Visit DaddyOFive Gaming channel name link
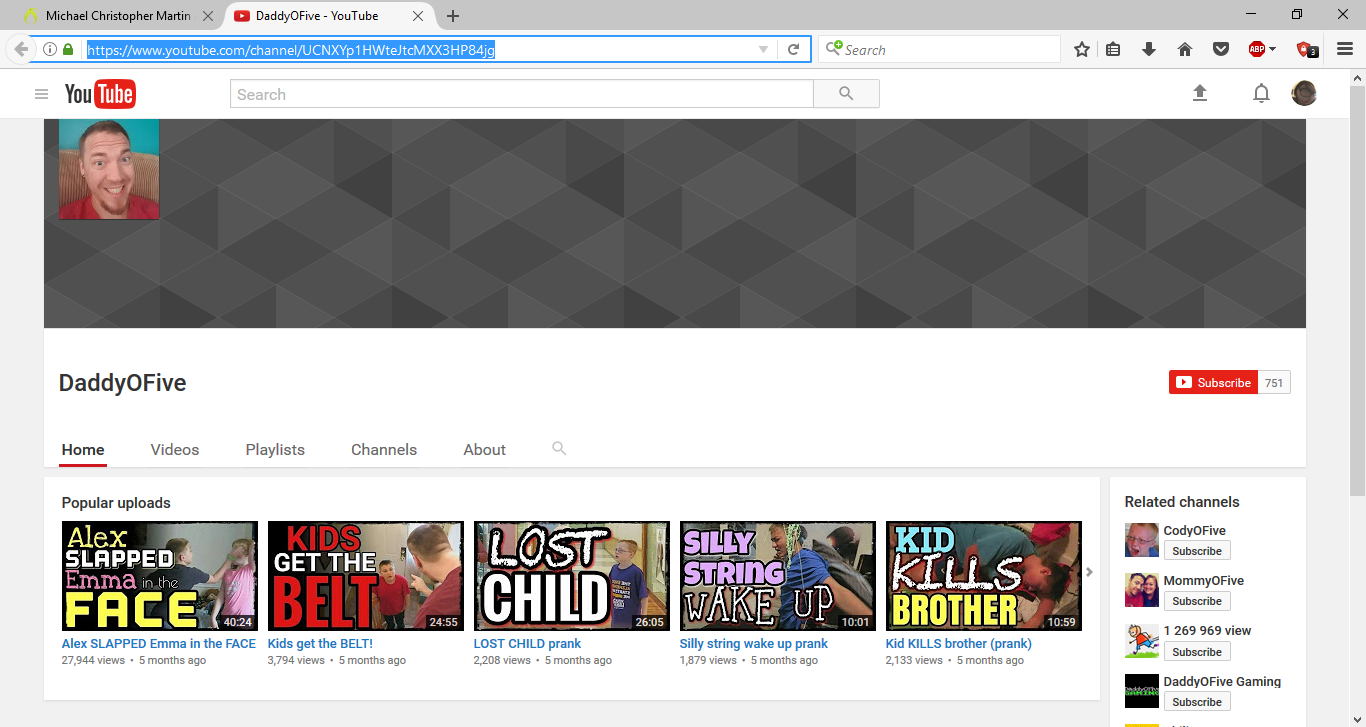1366x727 pixels. (x=1222, y=681)
